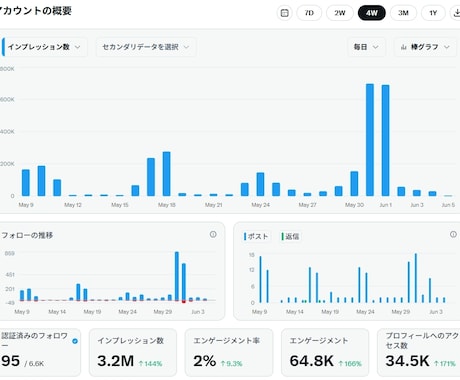Viewport: 460px width, 380px height.
Task: Open the 毎日 interval dropdown
Action: tap(366, 47)
